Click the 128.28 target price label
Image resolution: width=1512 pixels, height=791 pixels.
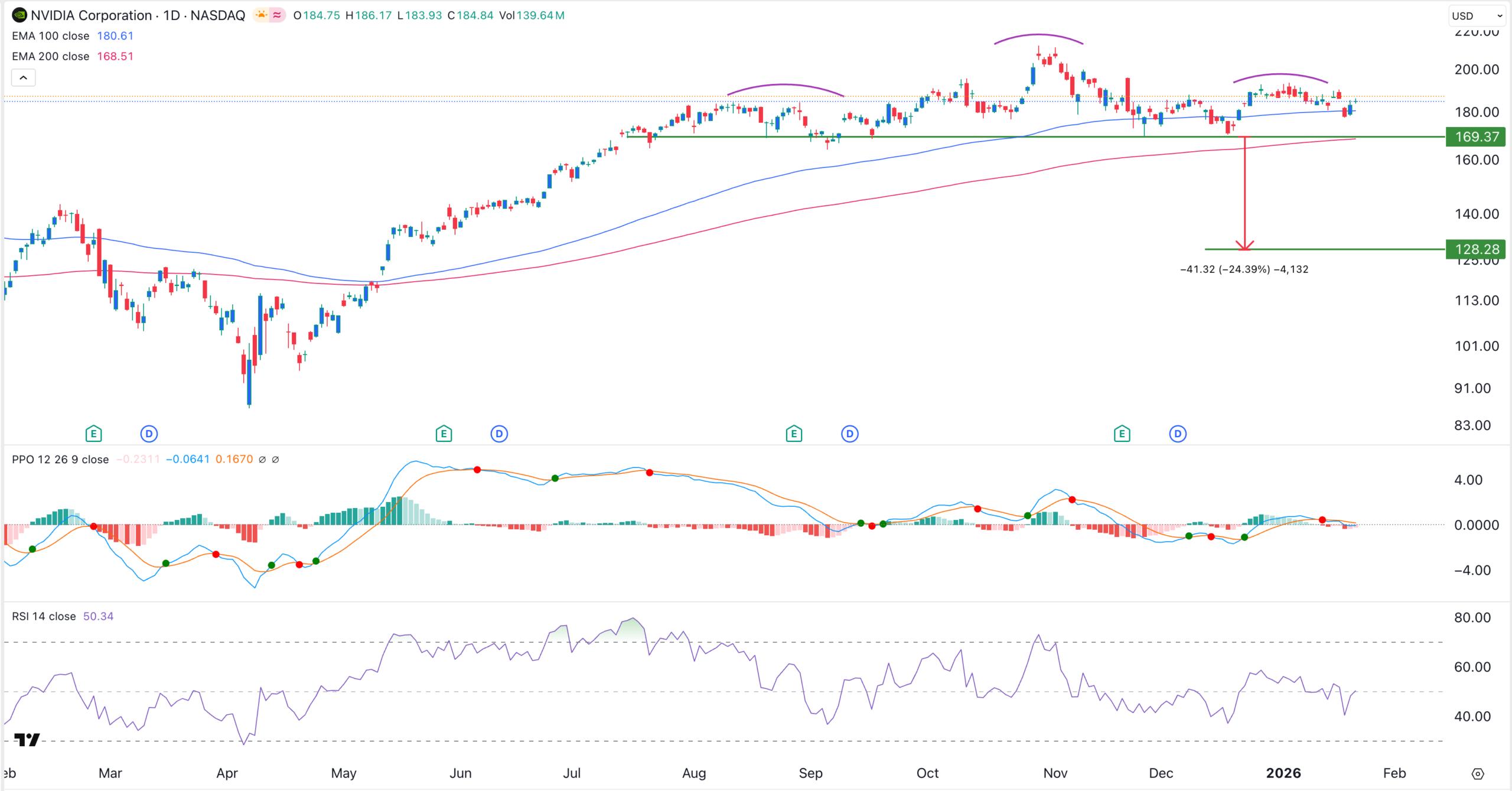coord(1475,249)
